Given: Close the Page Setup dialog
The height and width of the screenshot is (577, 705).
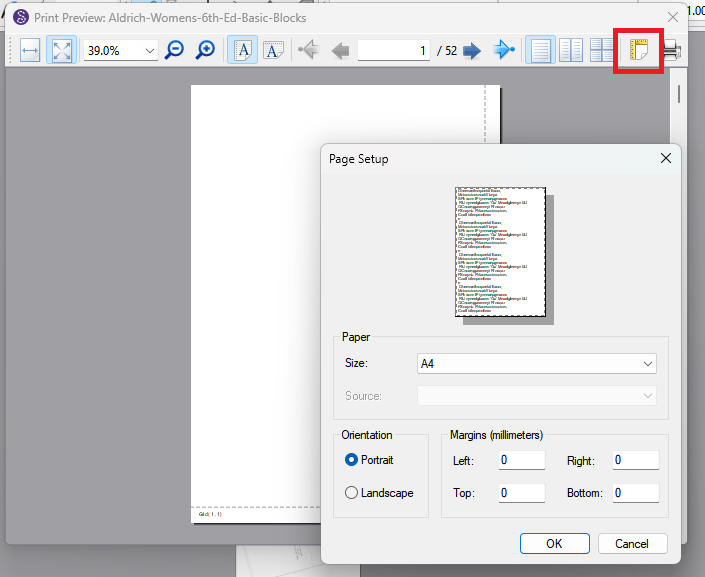Looking at the screenshot, I should [666, 158].
